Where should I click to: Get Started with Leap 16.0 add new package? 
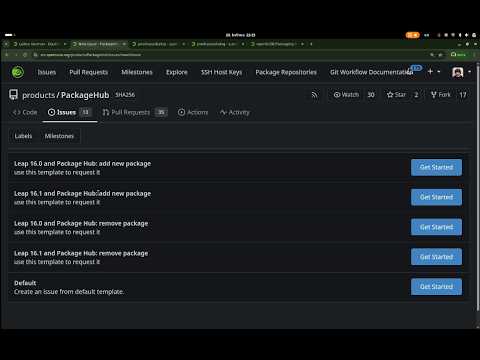click(x=436, y=167)
